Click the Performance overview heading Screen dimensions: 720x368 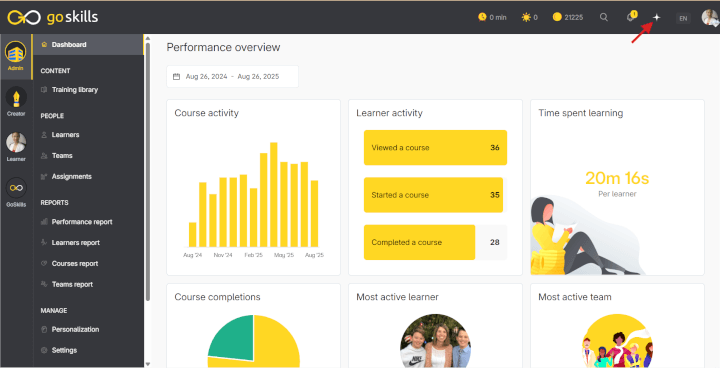point(223,47)
